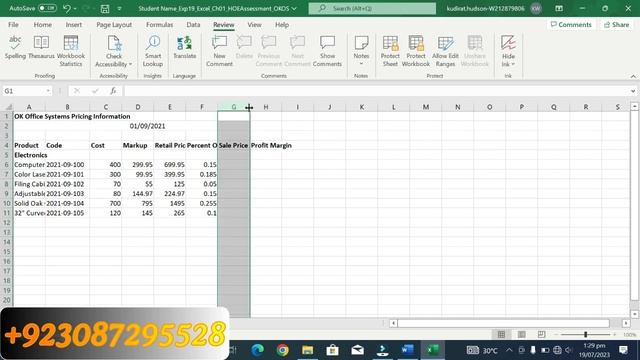Viewport: 640px width, 360px height.
Task: Run the Spelling check
Action: click(15, 47)
